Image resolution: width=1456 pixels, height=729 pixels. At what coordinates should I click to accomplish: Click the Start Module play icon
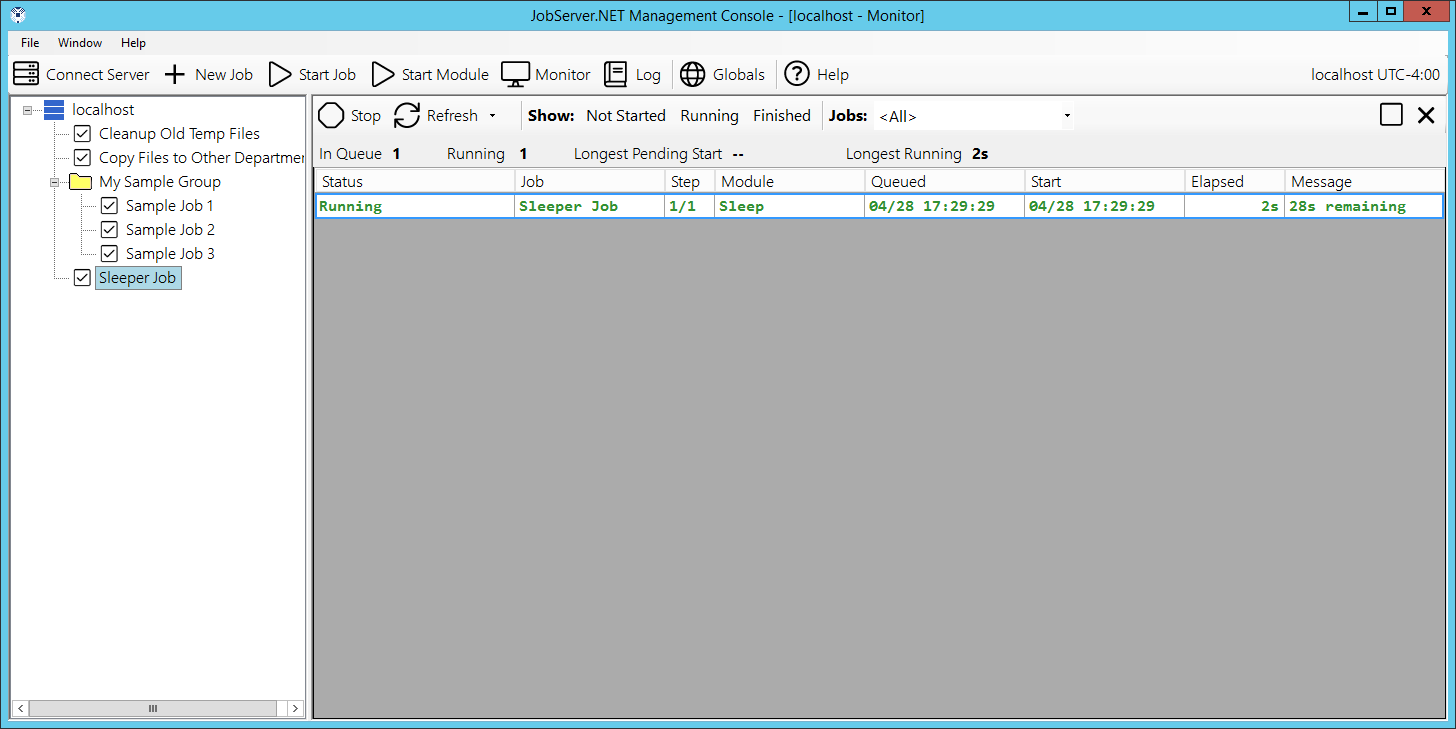(x=383, y=74)
